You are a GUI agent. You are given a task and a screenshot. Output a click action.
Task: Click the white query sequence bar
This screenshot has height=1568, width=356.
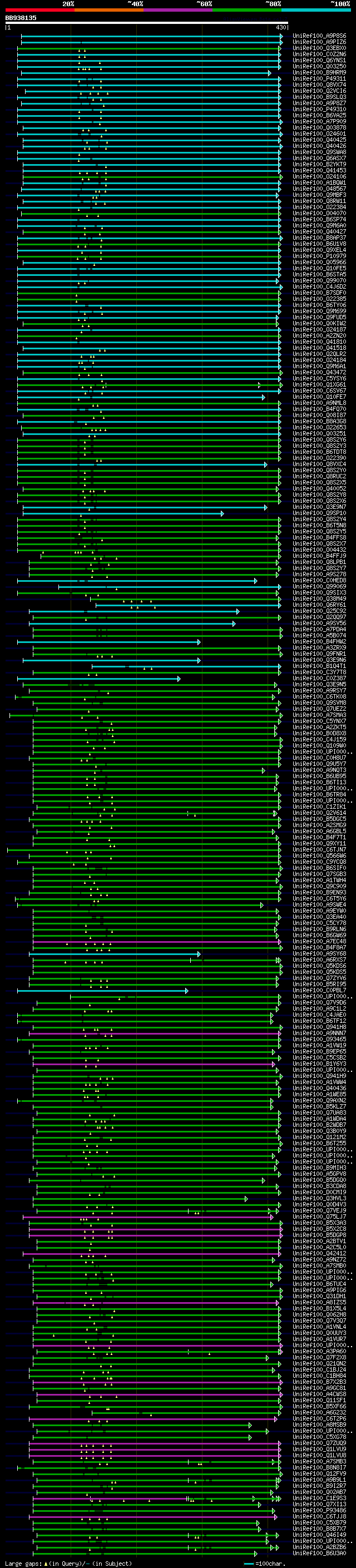point(147,22)
